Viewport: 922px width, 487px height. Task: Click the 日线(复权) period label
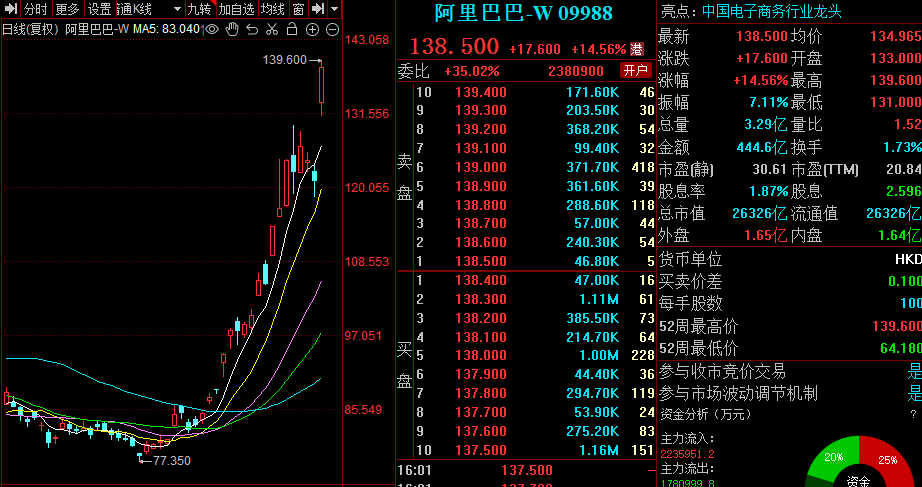coord(30,29)
